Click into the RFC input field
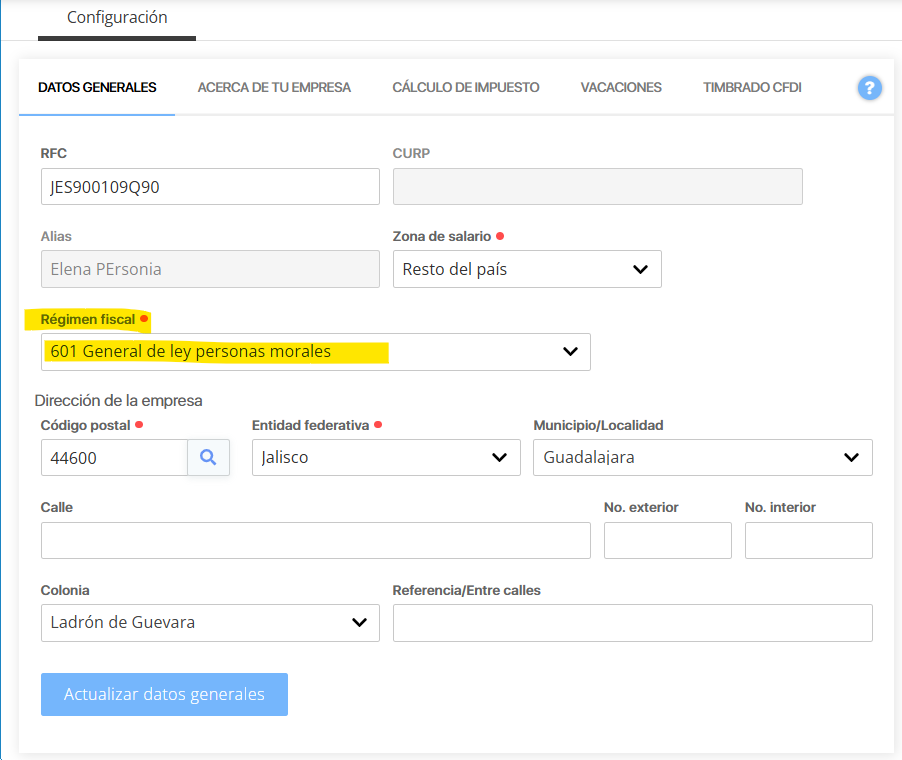Screen dimensions: 902x760 [209, 187]
